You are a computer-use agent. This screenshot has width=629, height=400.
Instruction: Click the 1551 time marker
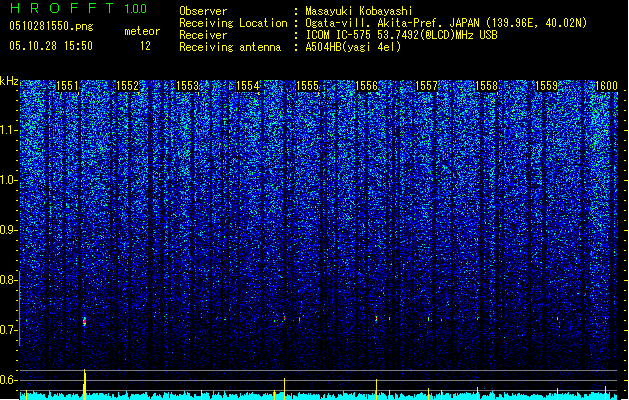(x=67, y=86)
